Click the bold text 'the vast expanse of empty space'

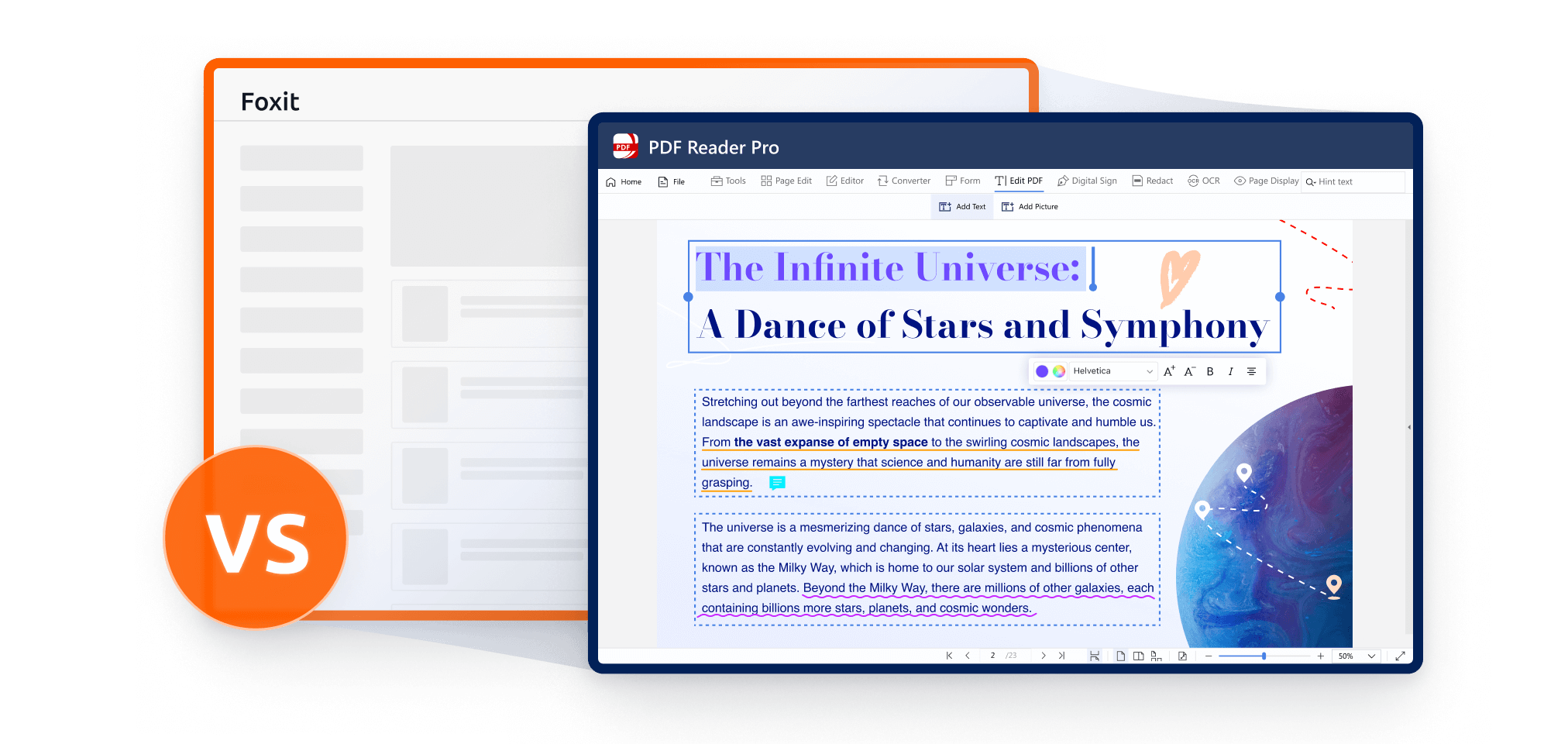coord(830,442)
